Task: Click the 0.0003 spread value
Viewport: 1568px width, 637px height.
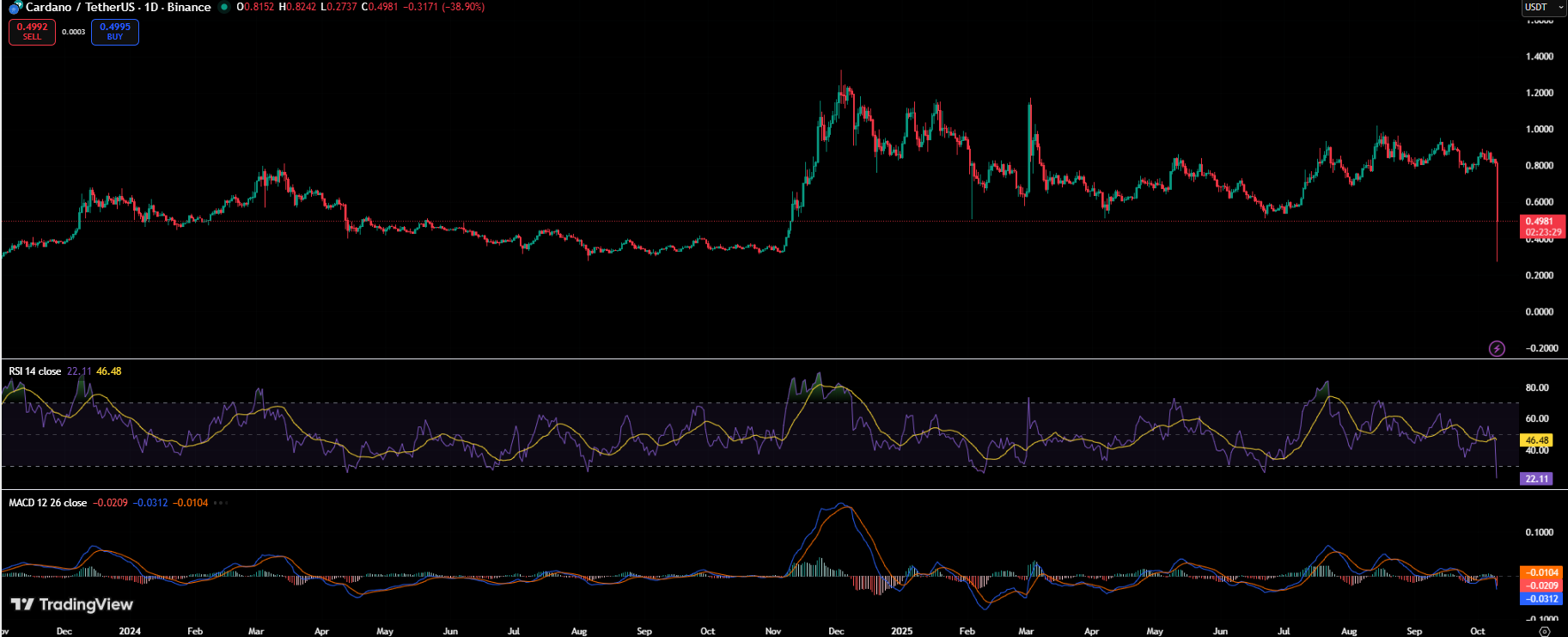Action: pyautogui.click(x=74, y=32)
